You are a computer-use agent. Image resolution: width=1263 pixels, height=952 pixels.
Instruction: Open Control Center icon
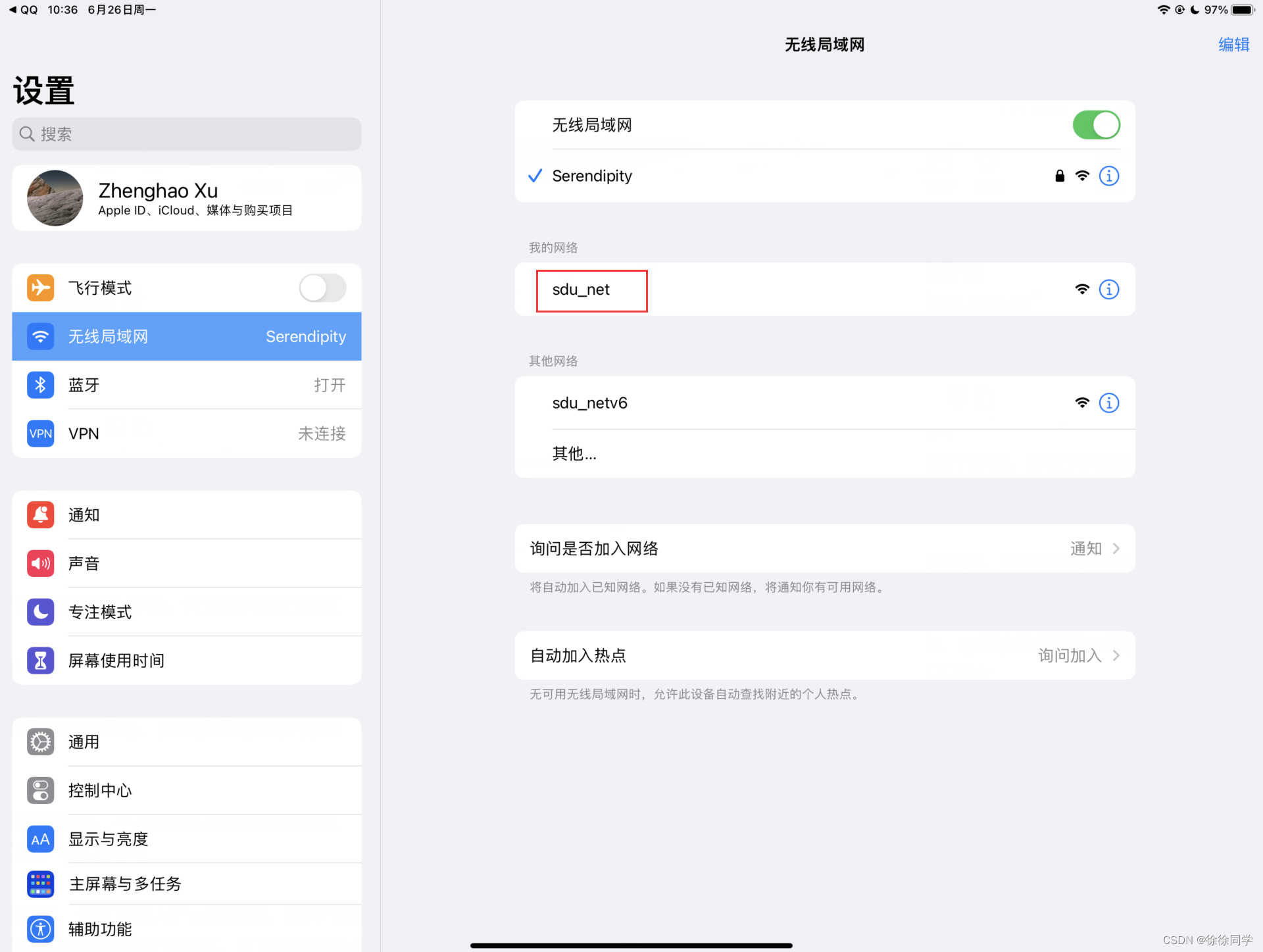coord(40,790)
